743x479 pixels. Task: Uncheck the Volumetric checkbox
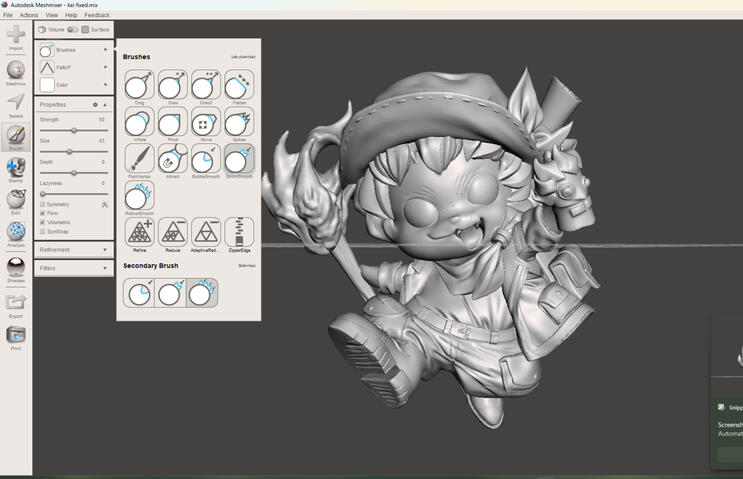pyautogui.click(x=43, y=222)
